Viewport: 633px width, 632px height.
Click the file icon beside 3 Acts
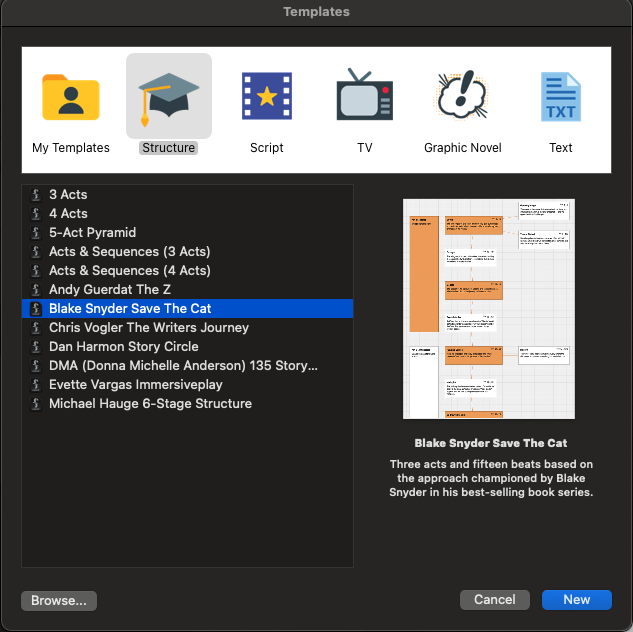[x=36, y=195]
